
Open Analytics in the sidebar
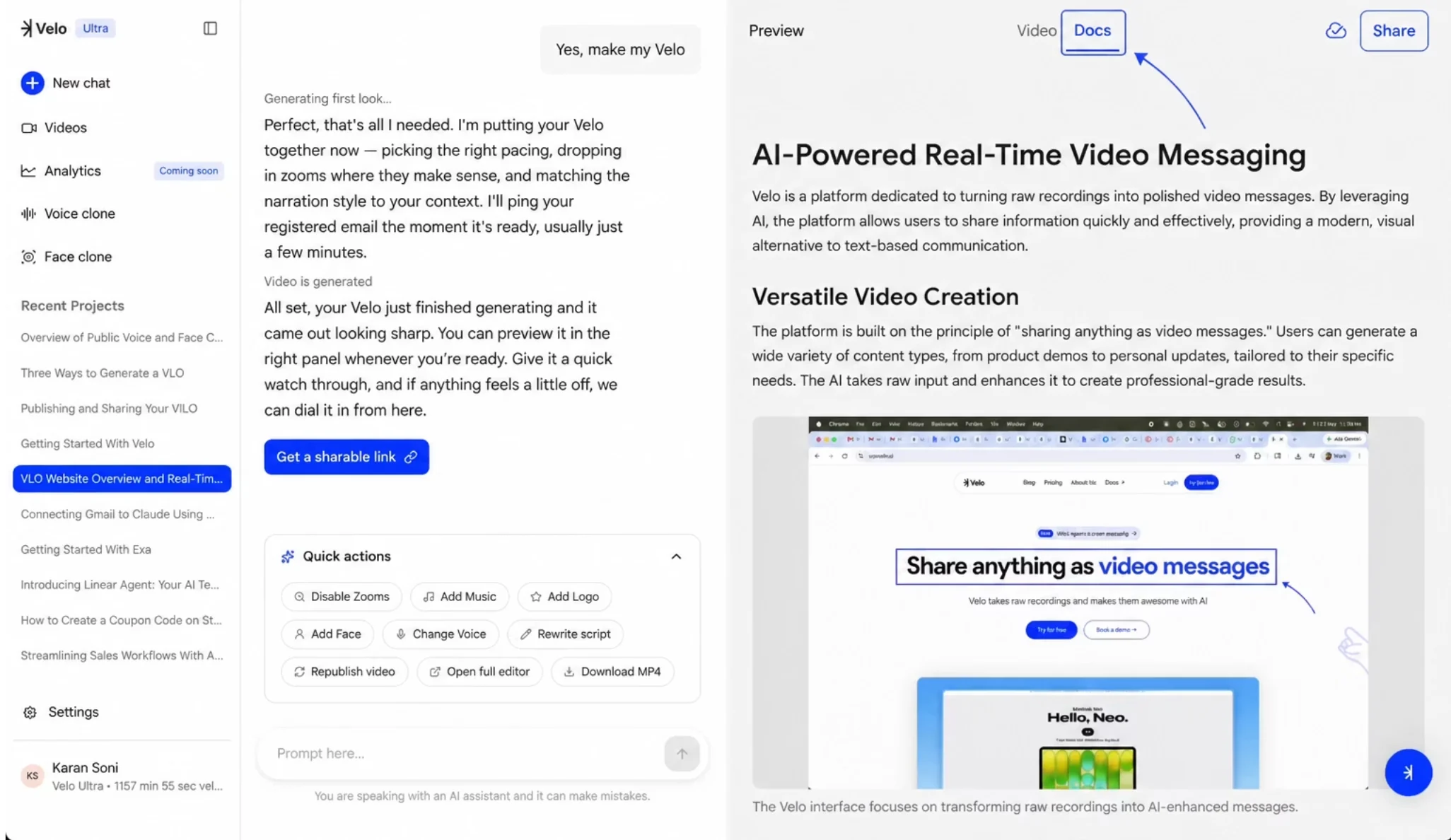72,171
